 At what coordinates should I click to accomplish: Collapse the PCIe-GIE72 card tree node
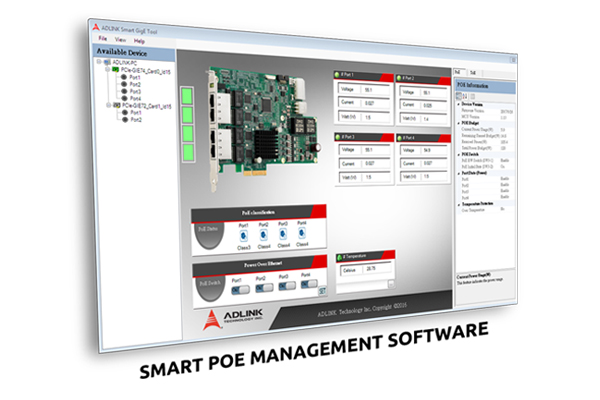pyautogui.click(x=106, y=104)
